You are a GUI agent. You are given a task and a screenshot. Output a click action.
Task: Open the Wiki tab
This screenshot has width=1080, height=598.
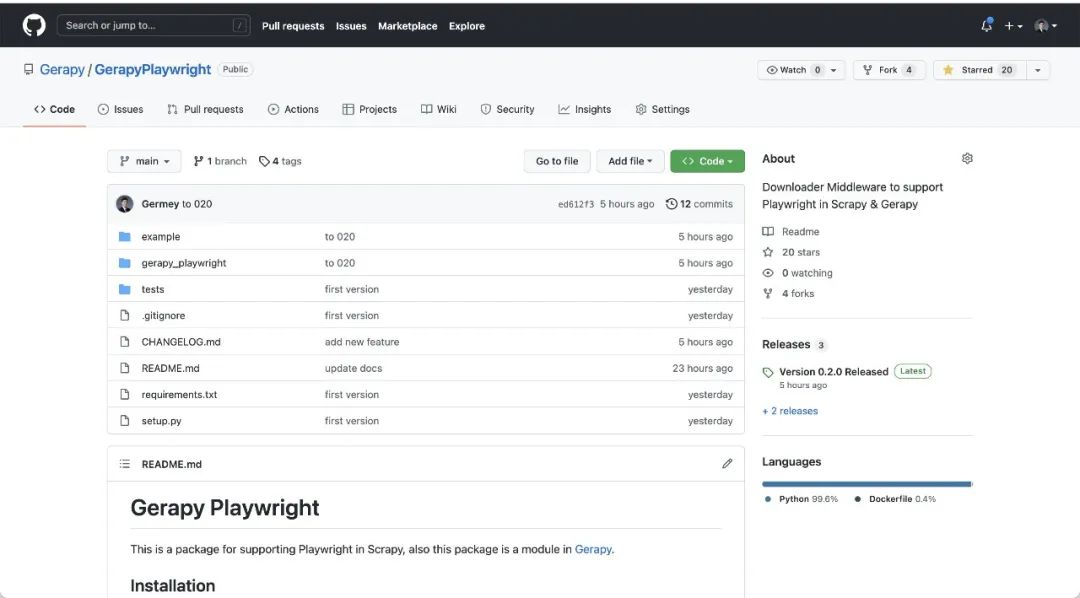(439, 109)
